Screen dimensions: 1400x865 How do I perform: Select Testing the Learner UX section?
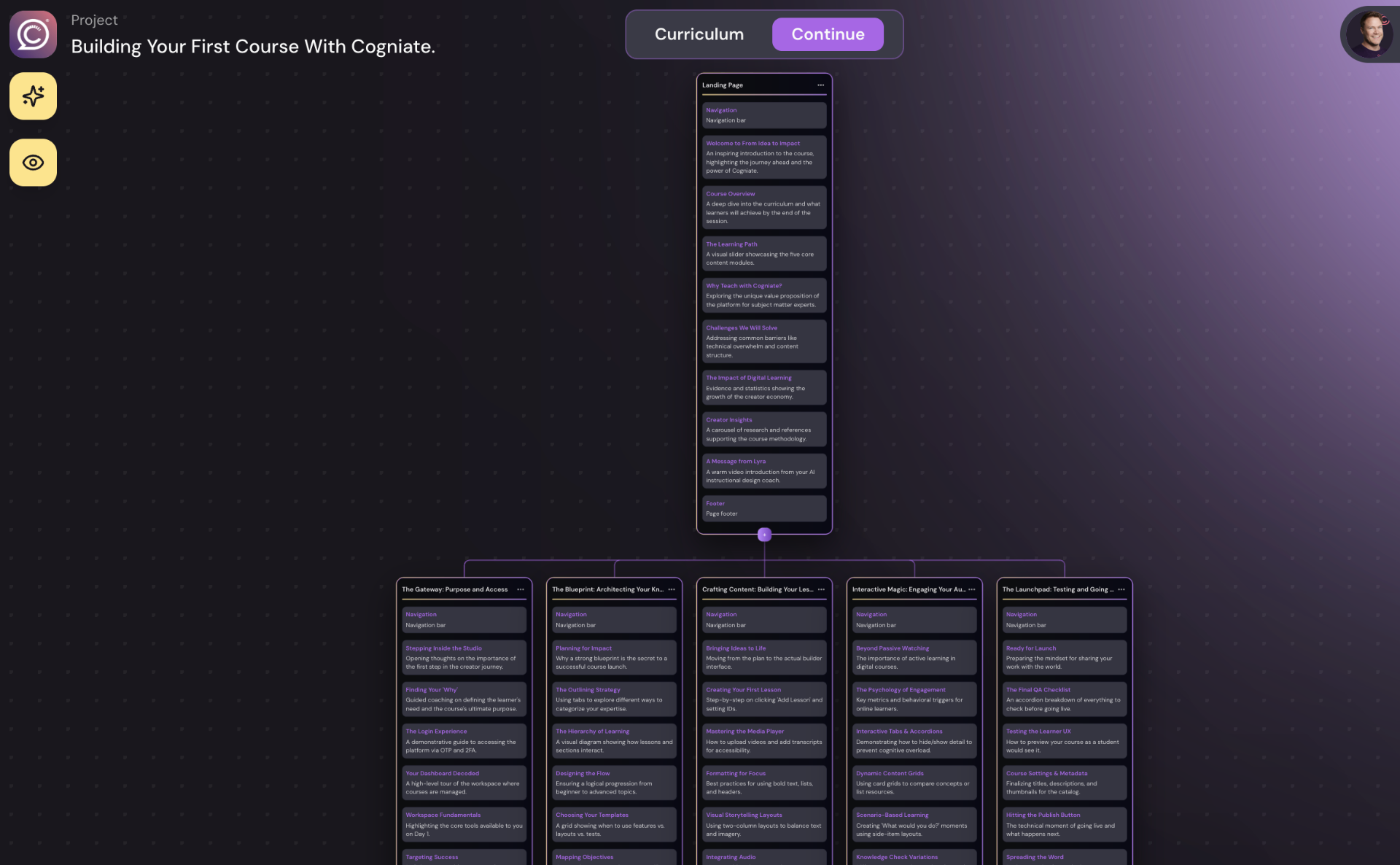pyautogui.click(x=1065, y=741)
